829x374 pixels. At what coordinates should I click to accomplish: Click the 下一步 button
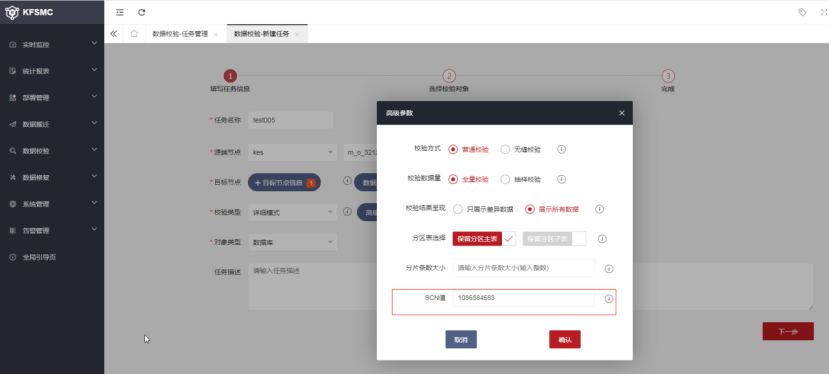788,332
